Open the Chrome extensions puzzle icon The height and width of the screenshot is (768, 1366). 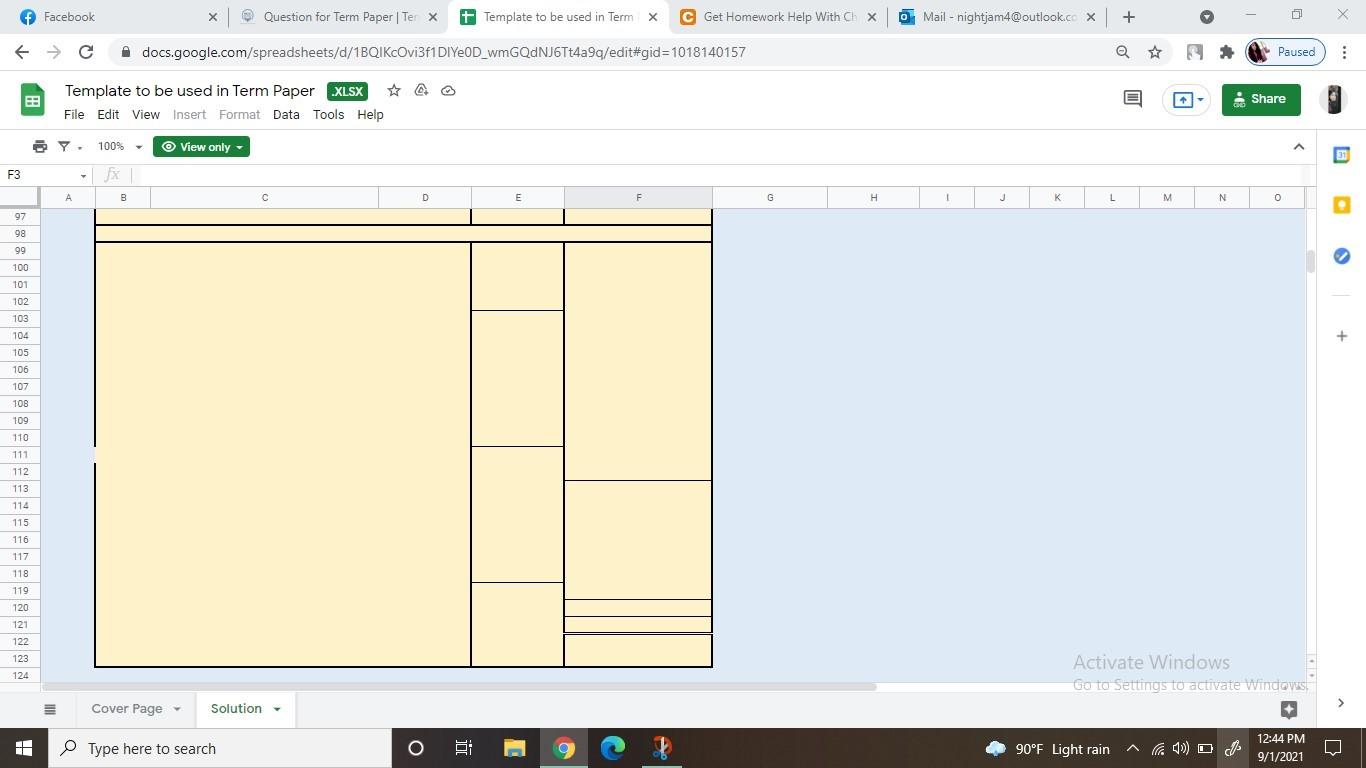point(1227,52)
